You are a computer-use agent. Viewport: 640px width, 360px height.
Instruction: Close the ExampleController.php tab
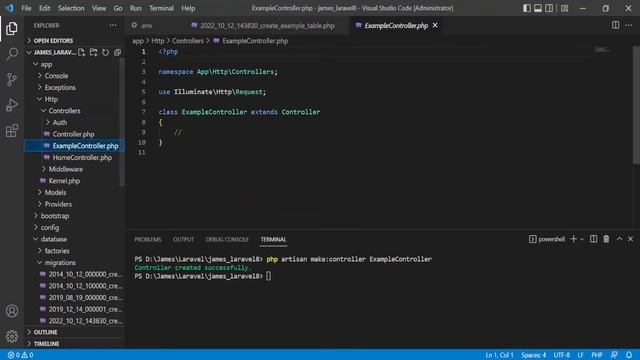[x=435, y=25]
